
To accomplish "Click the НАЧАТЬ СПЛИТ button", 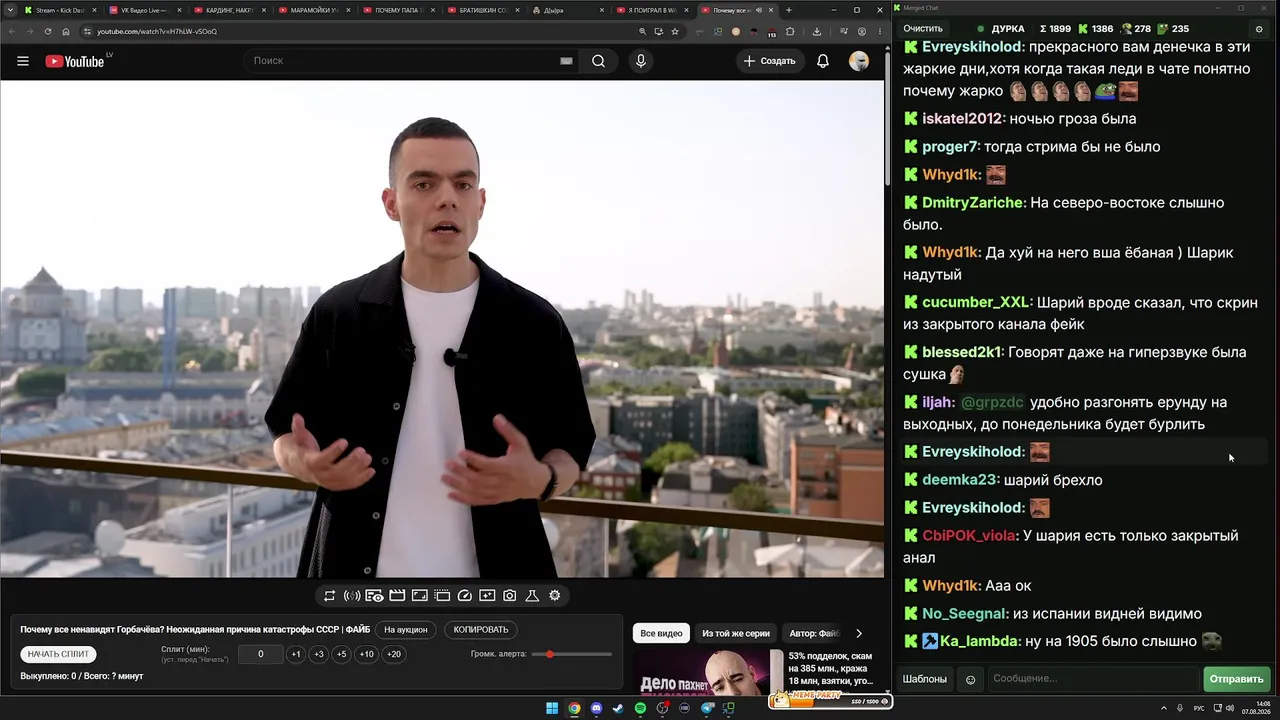I will pos(58,654).
